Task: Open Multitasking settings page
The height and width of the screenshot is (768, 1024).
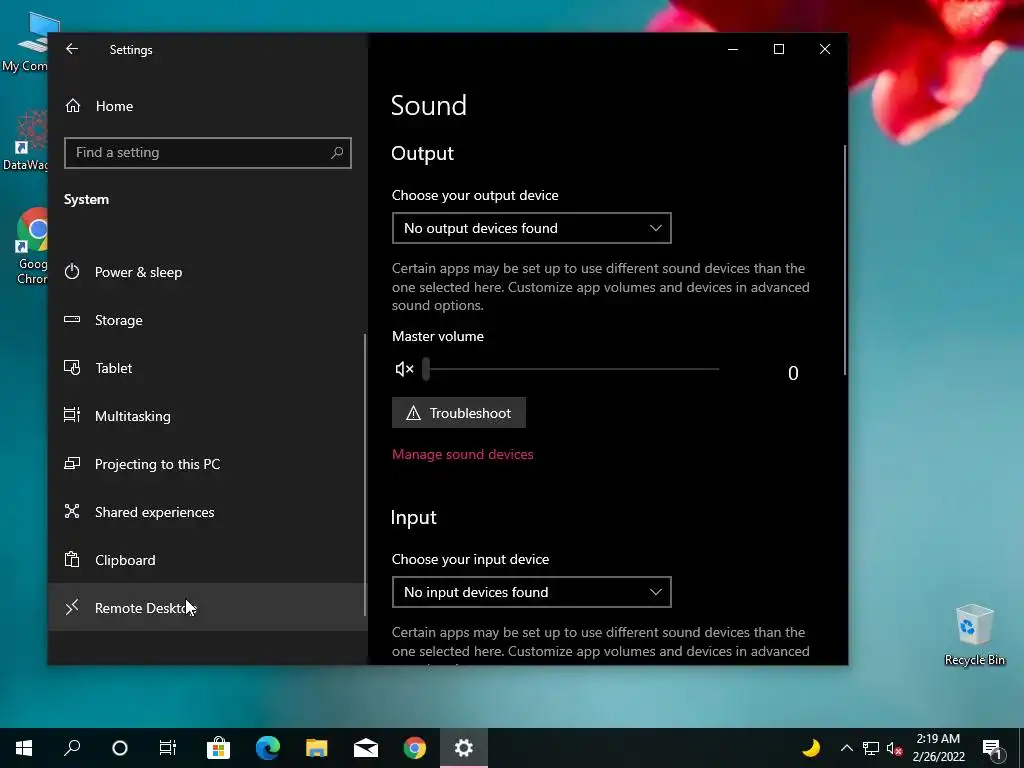Action: (x=208, y=416)
